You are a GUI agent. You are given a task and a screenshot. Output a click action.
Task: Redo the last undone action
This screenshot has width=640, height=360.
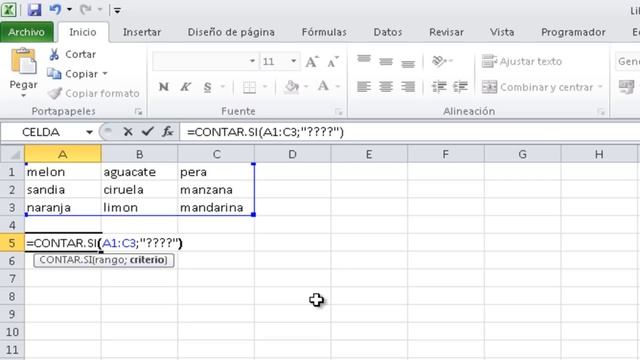click(85, 9)
